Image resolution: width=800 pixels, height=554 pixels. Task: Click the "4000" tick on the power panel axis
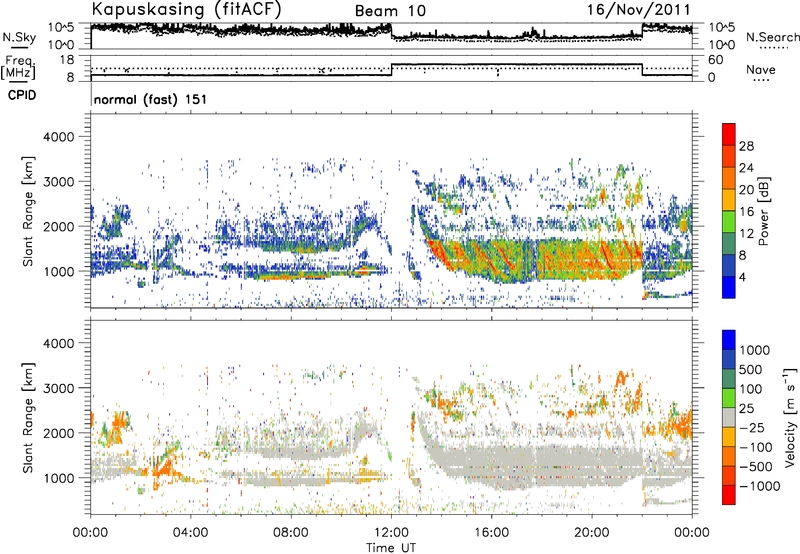(59, 137)
